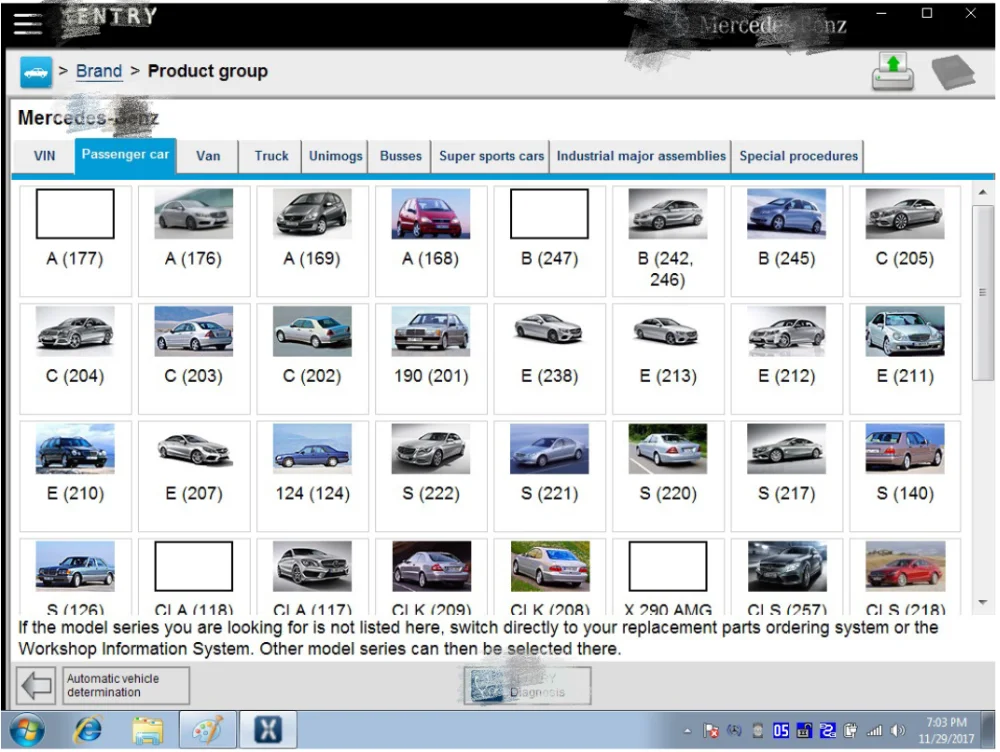This screenshot has height=752, width=1000.
Task: Select the CLK (208) car tile
Action: click(x=550, y=577)
